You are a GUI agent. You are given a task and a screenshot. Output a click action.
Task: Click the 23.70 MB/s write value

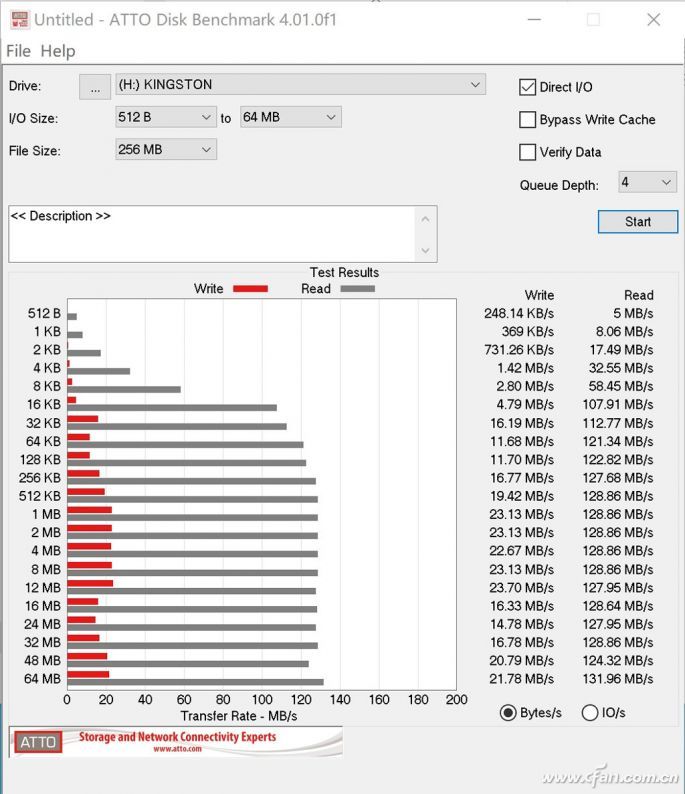click(x=521, y=587)
